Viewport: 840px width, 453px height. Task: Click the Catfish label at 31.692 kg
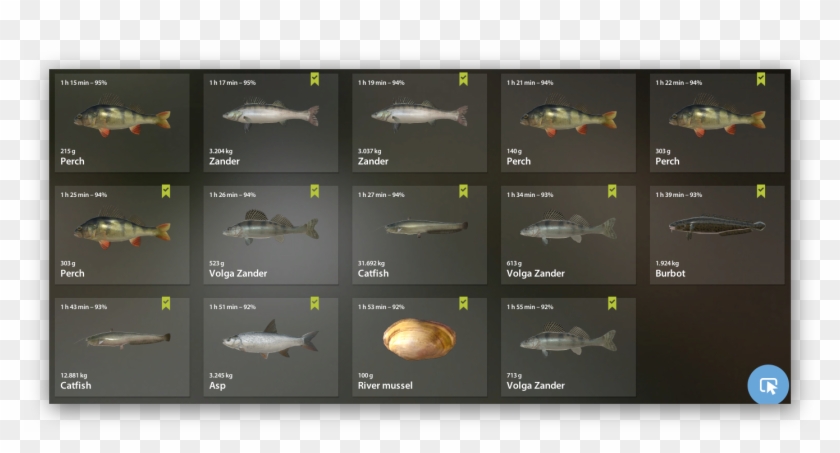[x=373, y=273]
